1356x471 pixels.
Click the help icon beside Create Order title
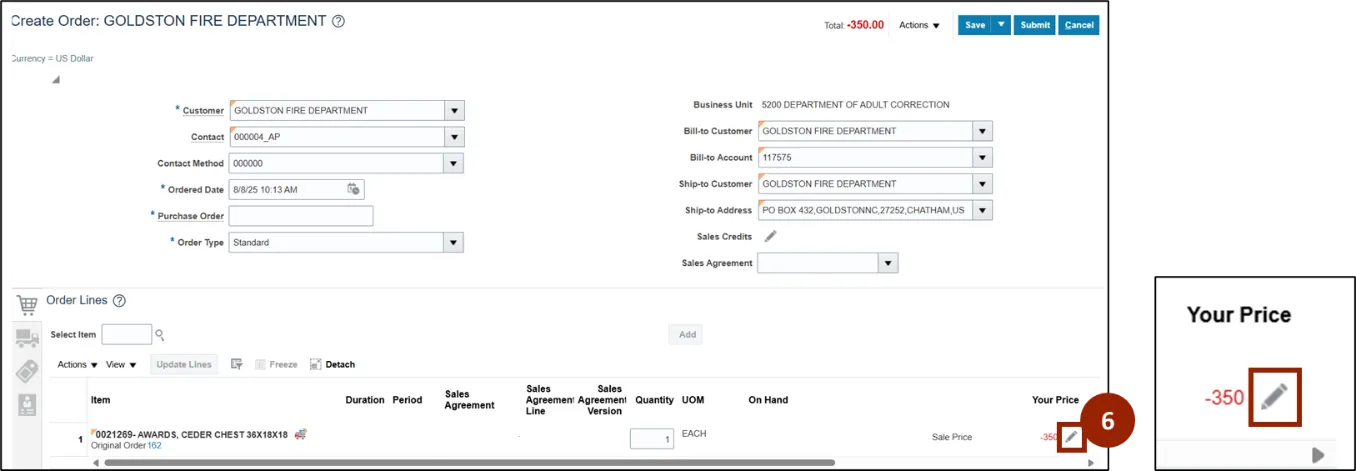tap(338, 21)
